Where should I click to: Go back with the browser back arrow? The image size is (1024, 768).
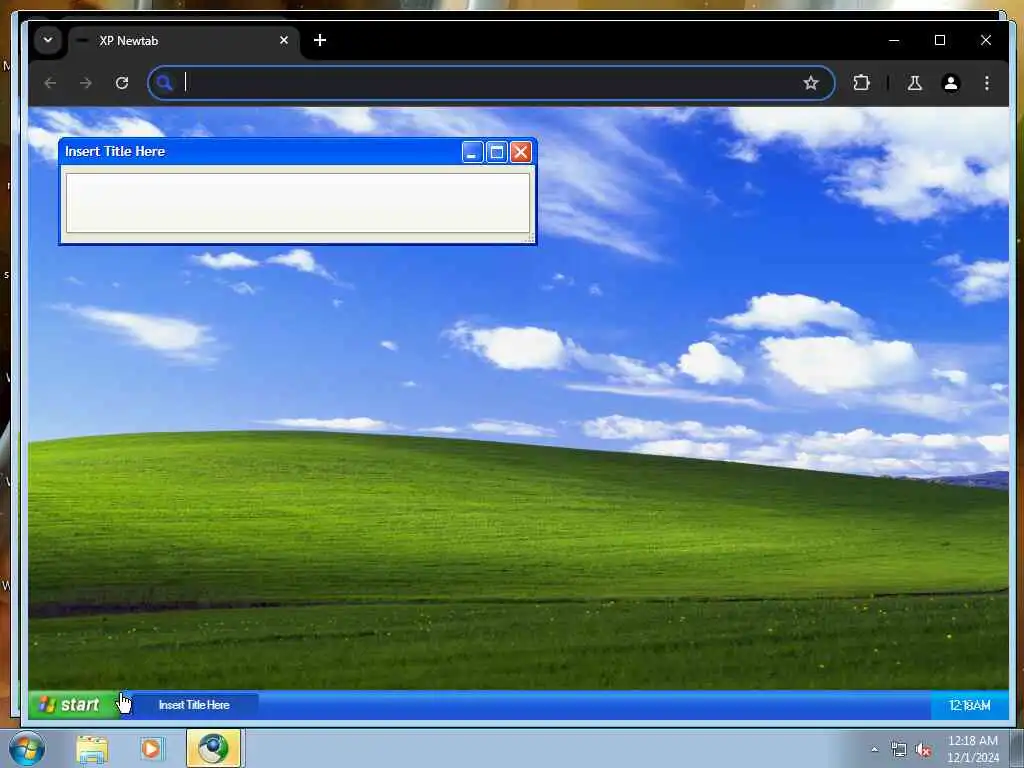[50, 83]
